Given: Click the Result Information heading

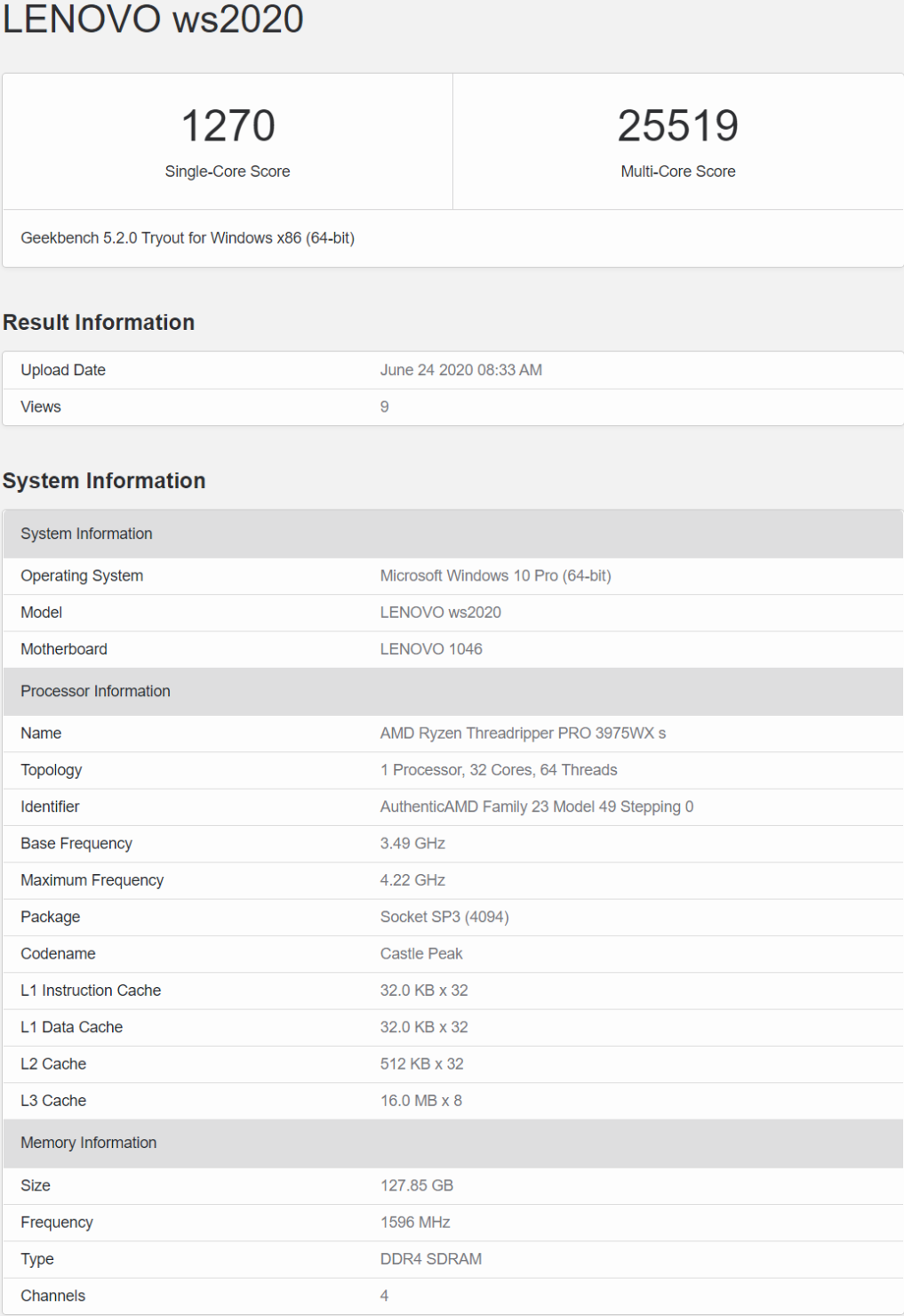Looking at the screenshot, I should point(99,323).
